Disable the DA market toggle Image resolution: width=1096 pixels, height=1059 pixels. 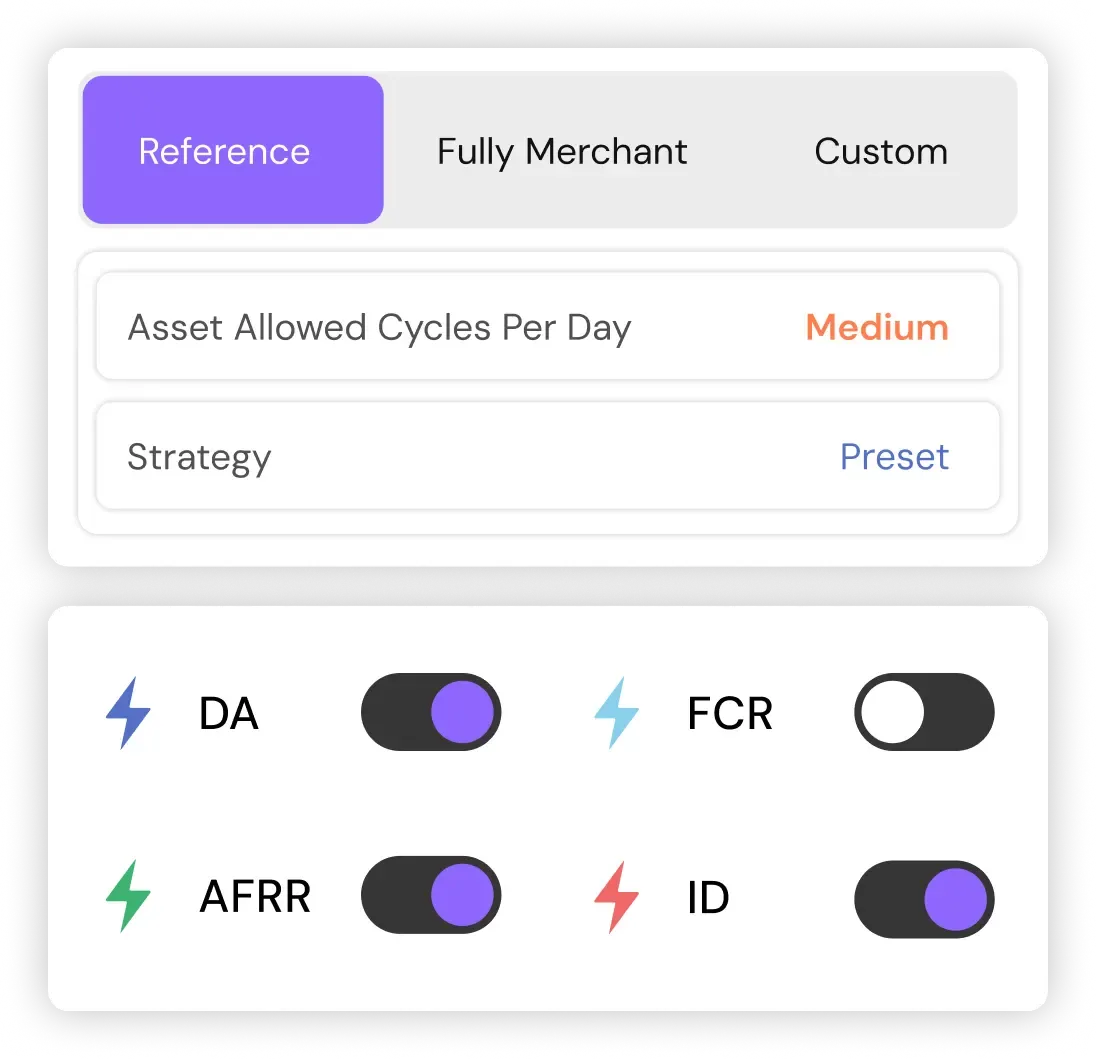point(431,712)
